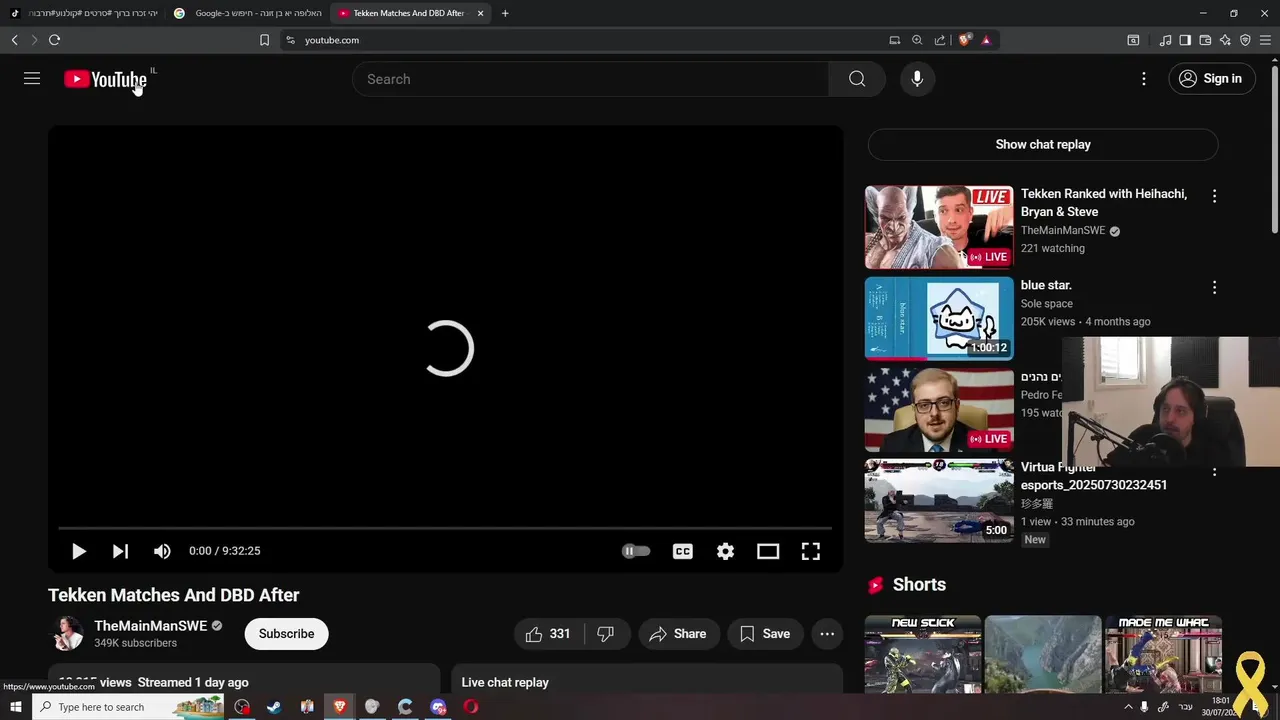Open browser main hamburger menu
This screenshot has width=1280, height=720.
1265,40
